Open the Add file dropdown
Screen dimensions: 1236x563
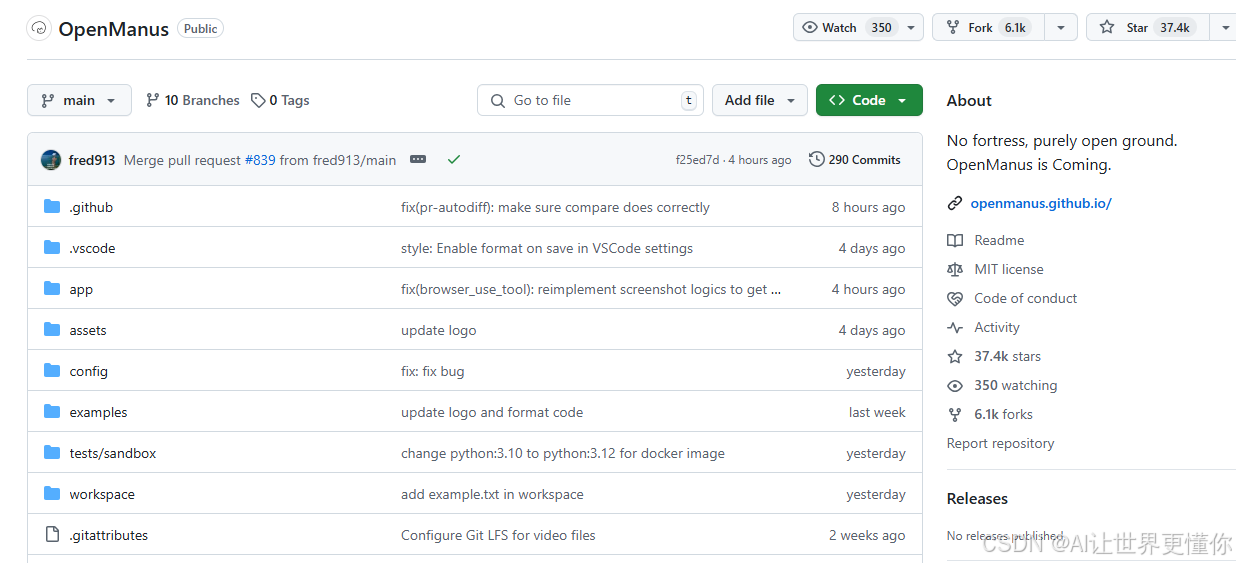tap(759, 100)
